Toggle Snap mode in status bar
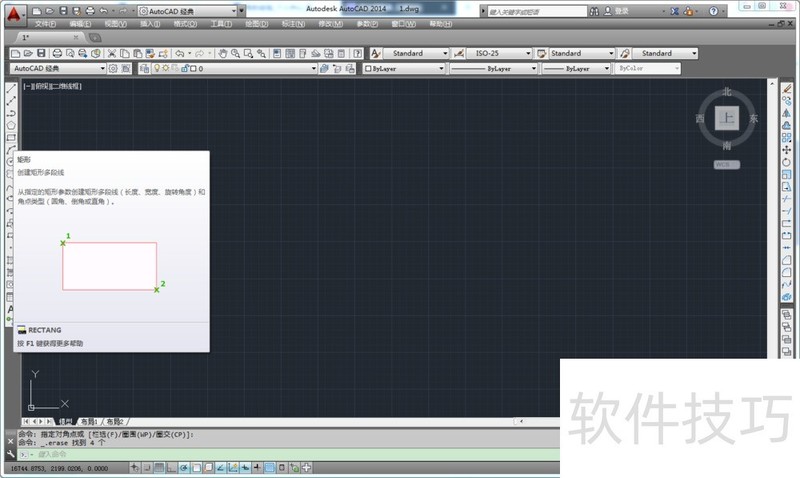The width and height of the screenshot is (800, 478). [147, 468]
